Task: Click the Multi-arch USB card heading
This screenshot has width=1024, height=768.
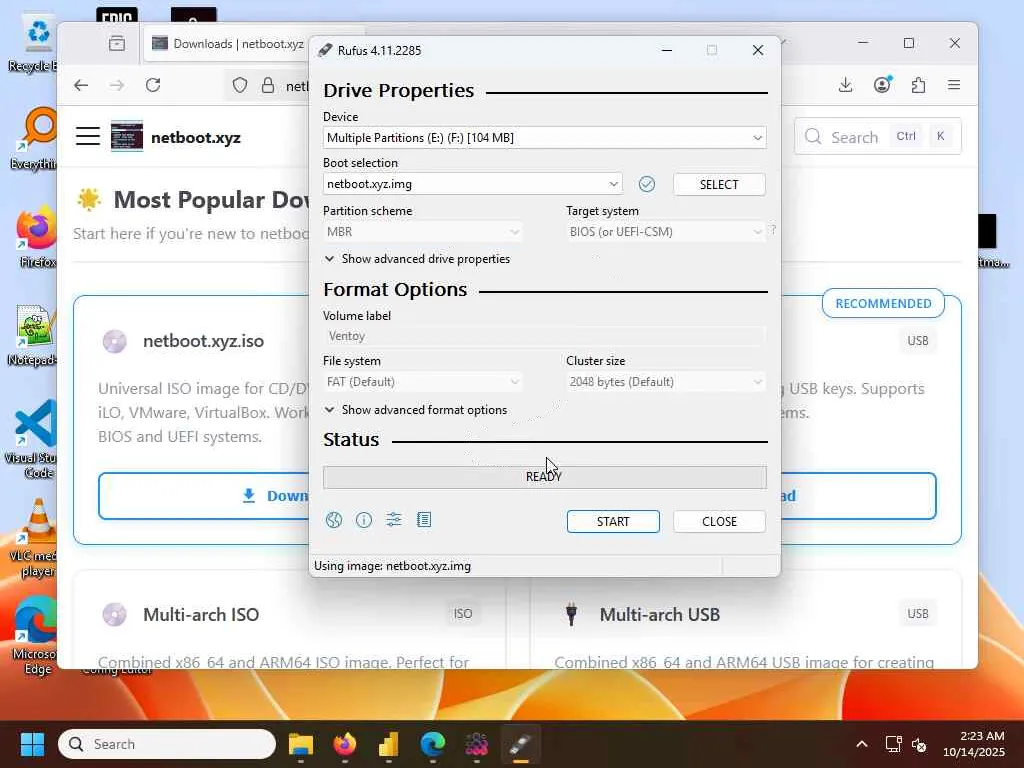Action: [660, 615]
